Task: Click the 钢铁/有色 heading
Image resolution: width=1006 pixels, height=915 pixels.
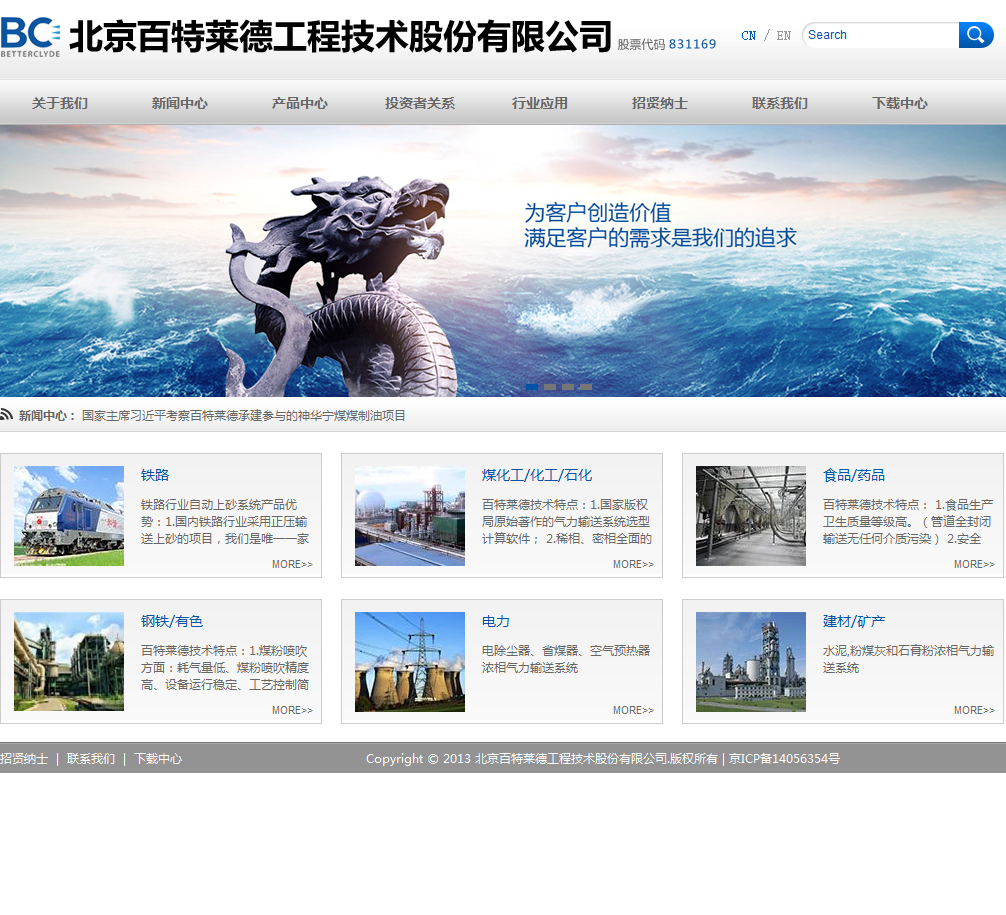Action: [x=172, y=621]
